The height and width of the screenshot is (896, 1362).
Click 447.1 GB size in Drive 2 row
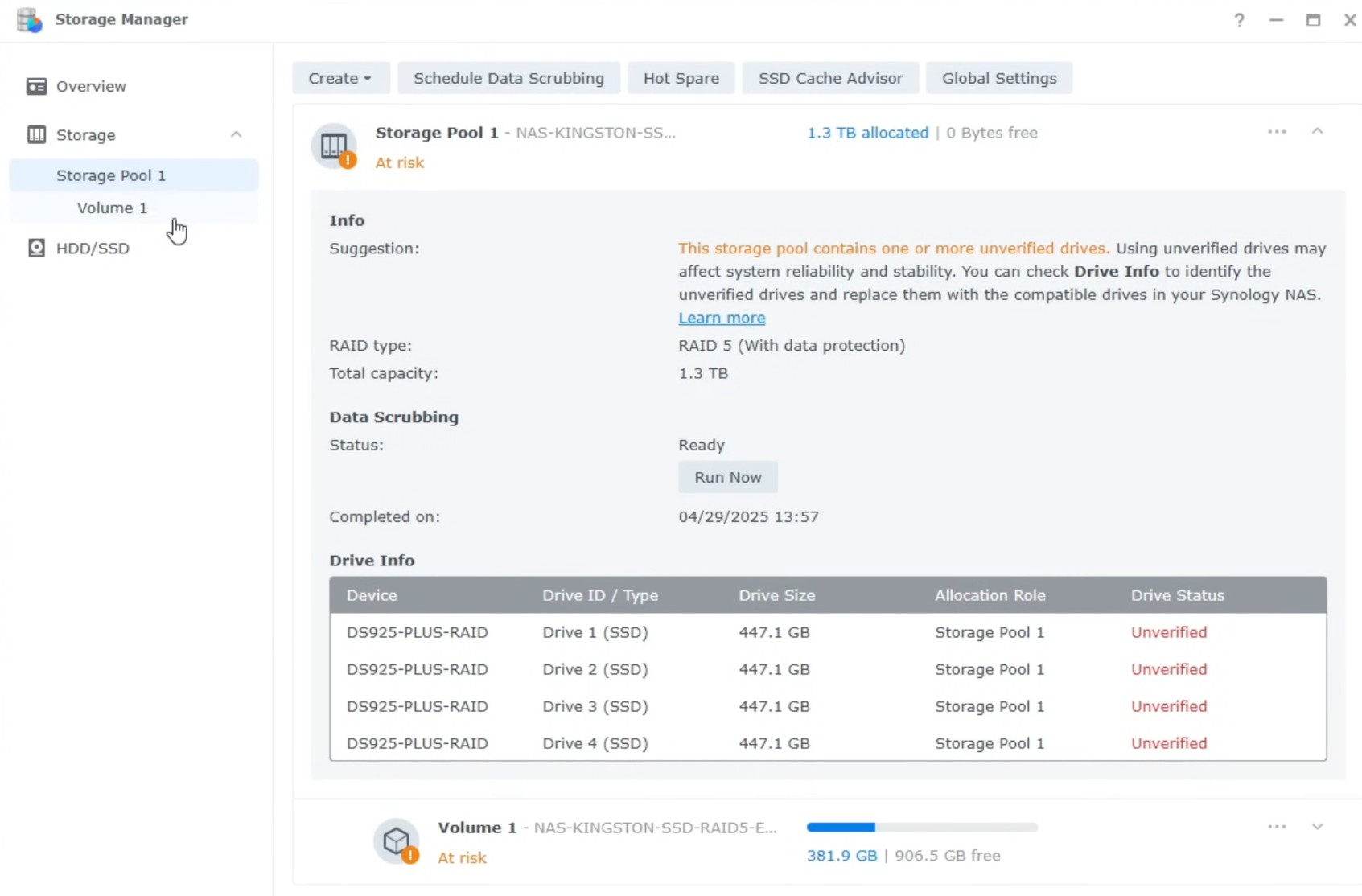(x=775, y=669)
